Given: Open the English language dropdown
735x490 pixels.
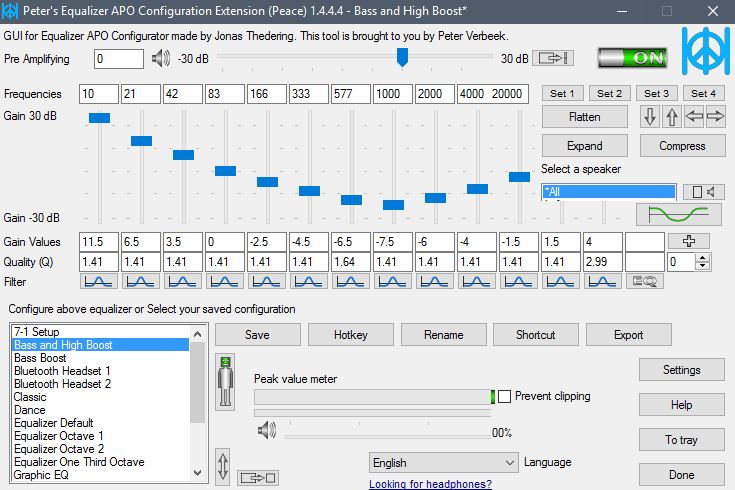Looking at the screenshot, I should coord(443,463).
